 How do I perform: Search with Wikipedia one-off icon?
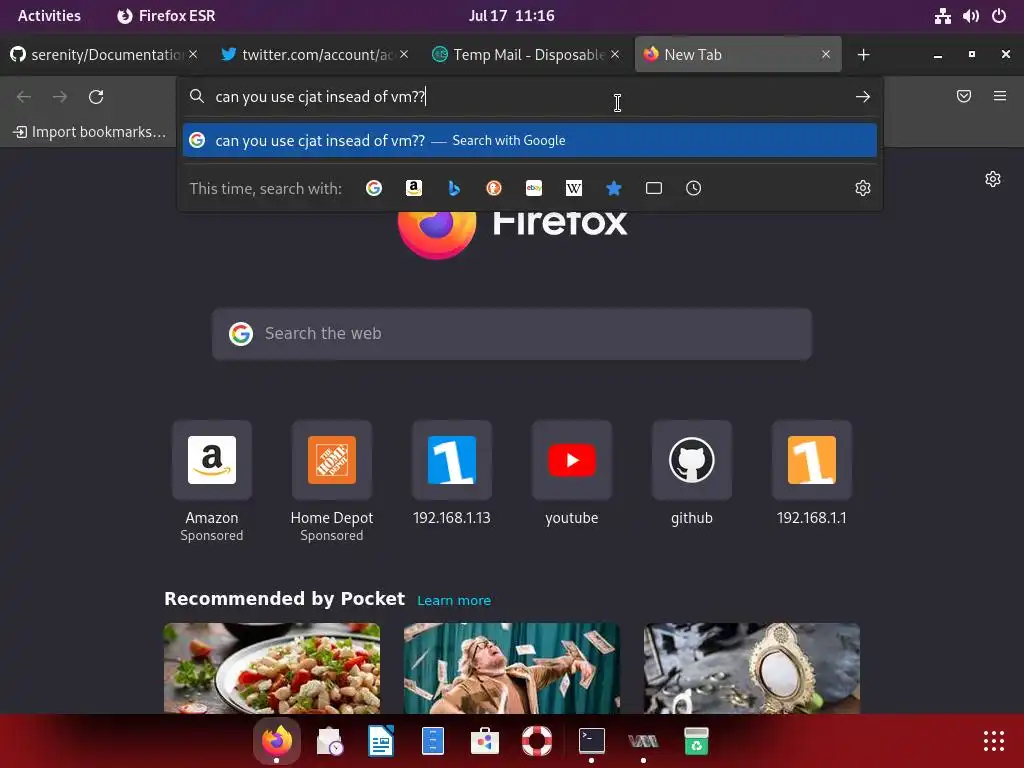pyautogui.click(x=573, y=188)
